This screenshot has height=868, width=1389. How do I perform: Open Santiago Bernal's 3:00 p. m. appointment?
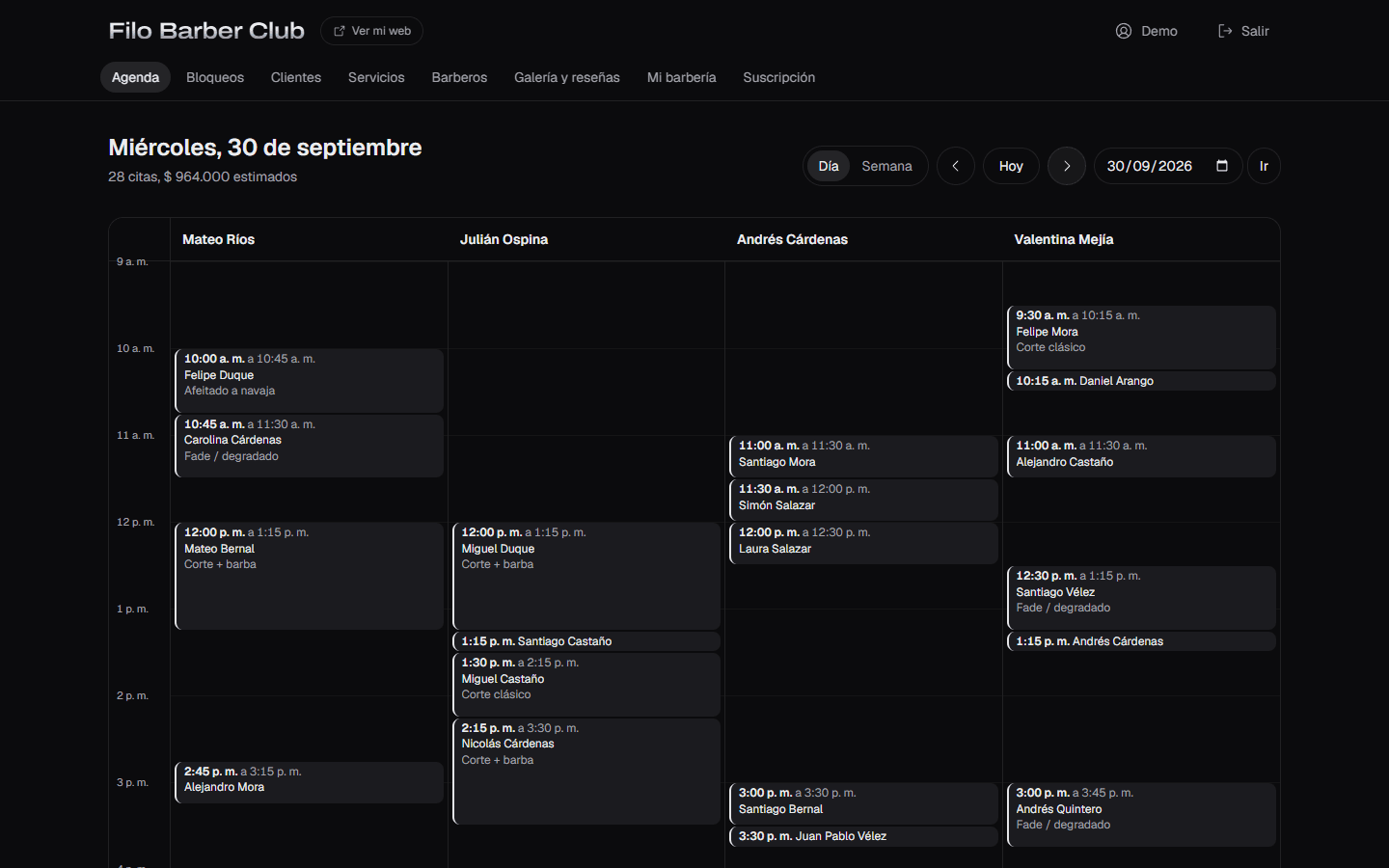(x=863, y=803)
